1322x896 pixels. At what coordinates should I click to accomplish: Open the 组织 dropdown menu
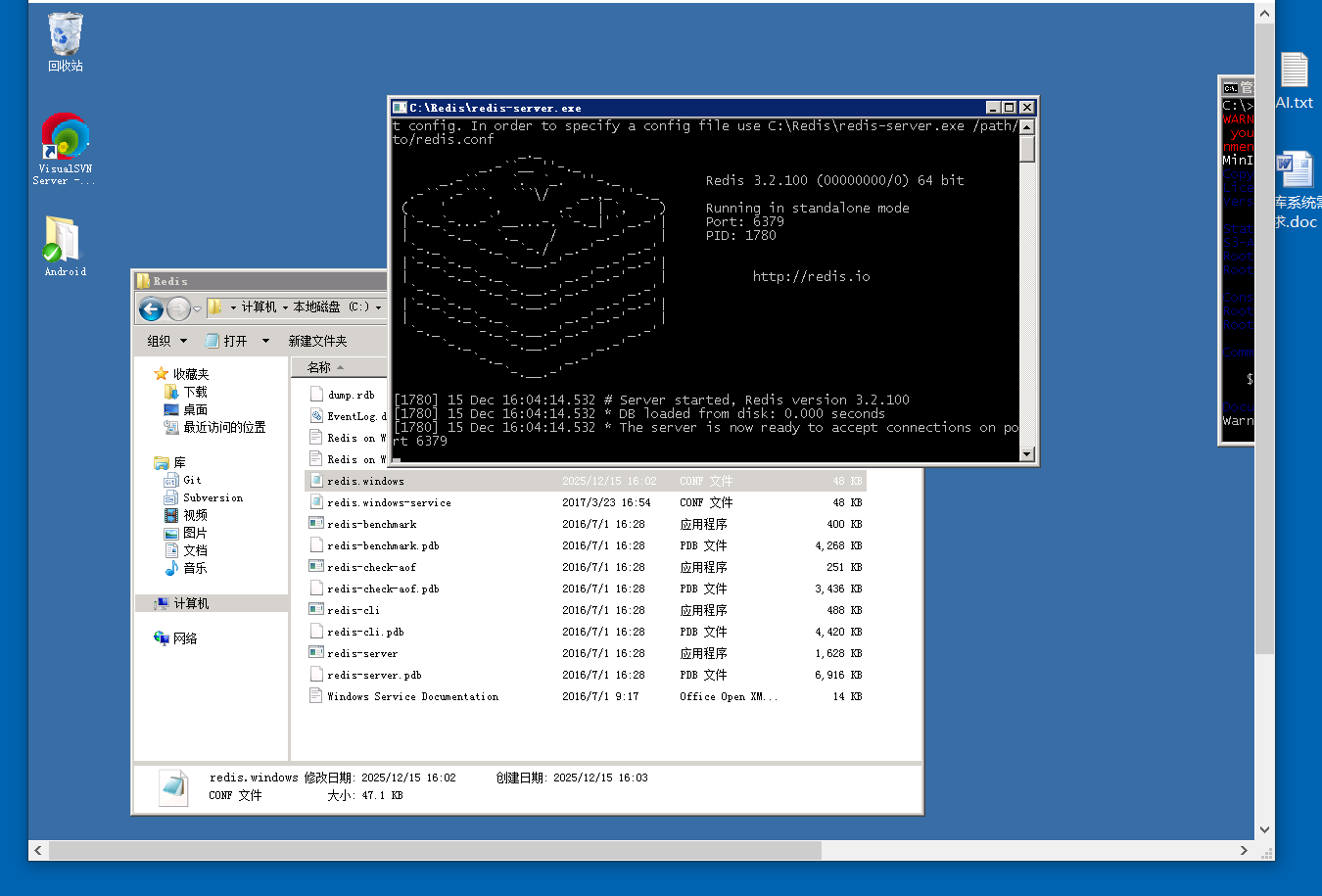tap(166, 341)
